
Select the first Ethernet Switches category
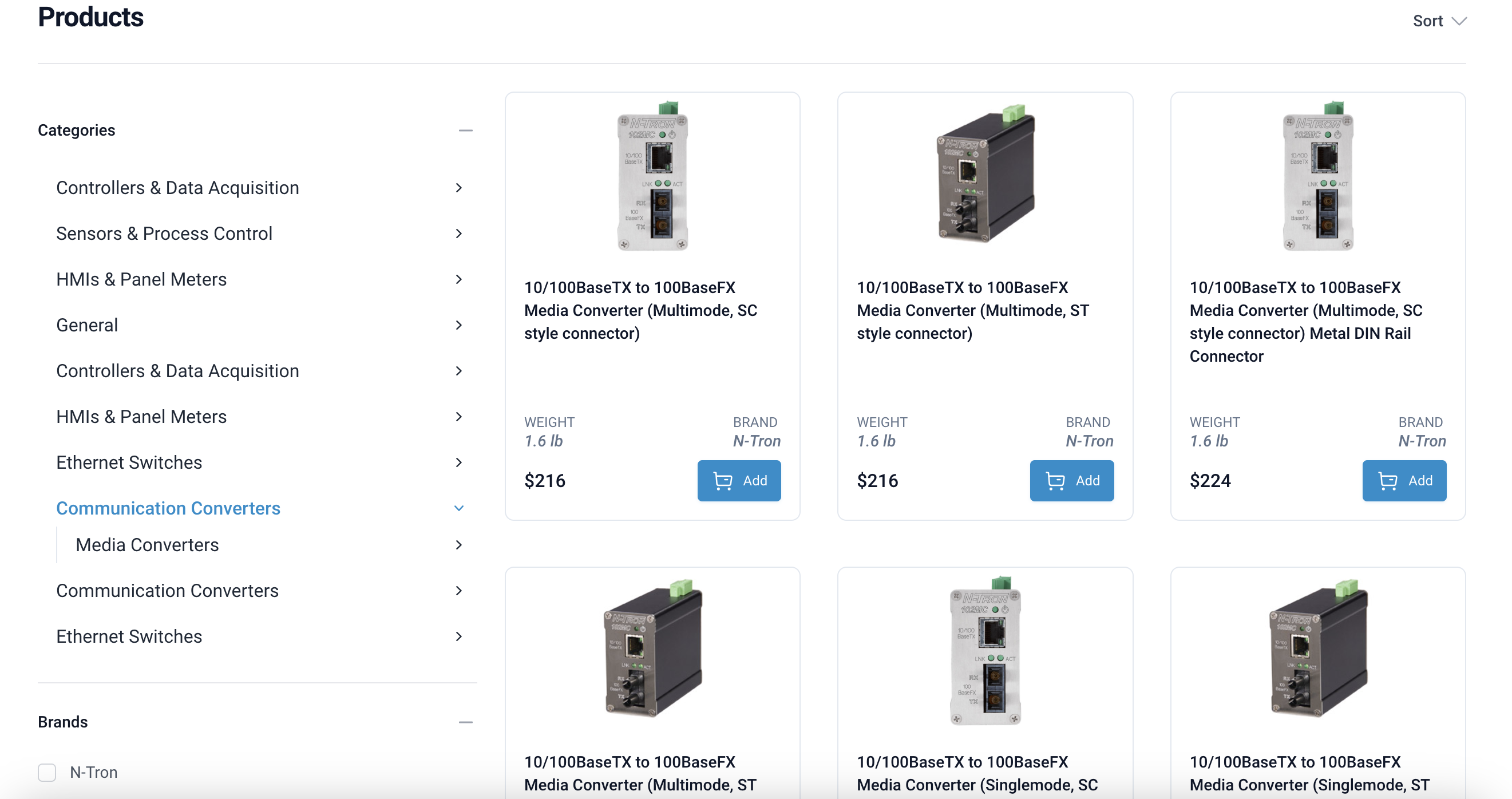coord(129,462)
